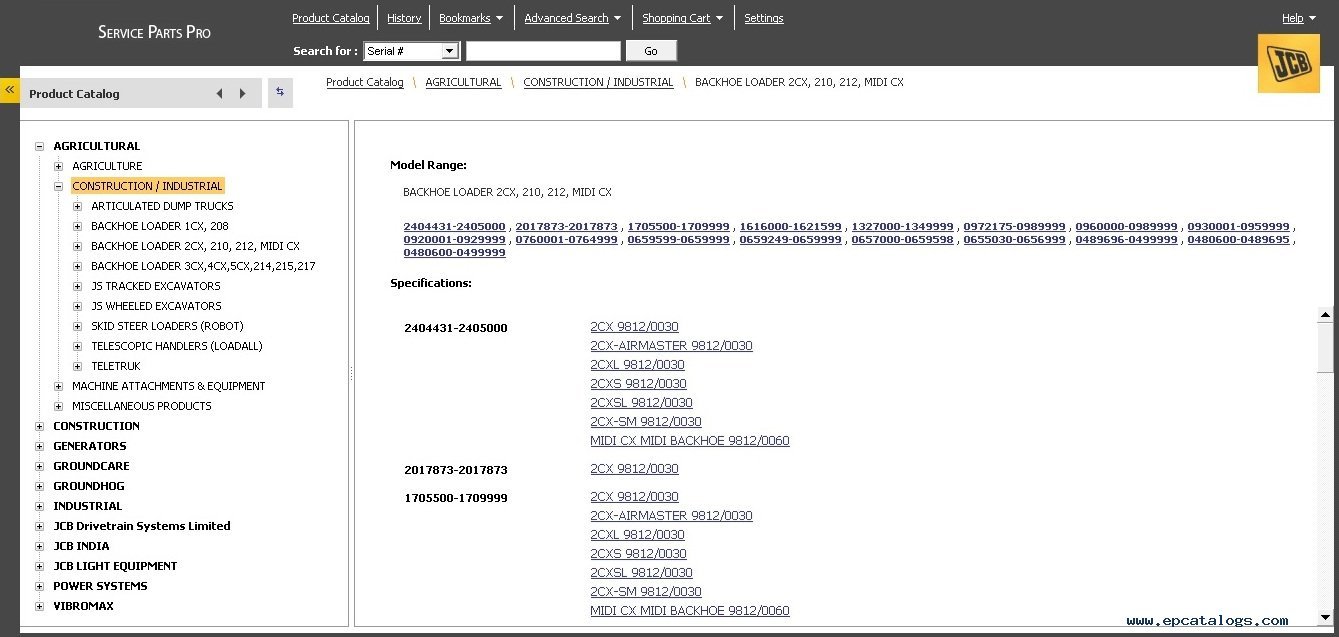This screenshot has height=637, width=1339.
Task: Expand the GENERATORS tree node
Action: point(40,446)
